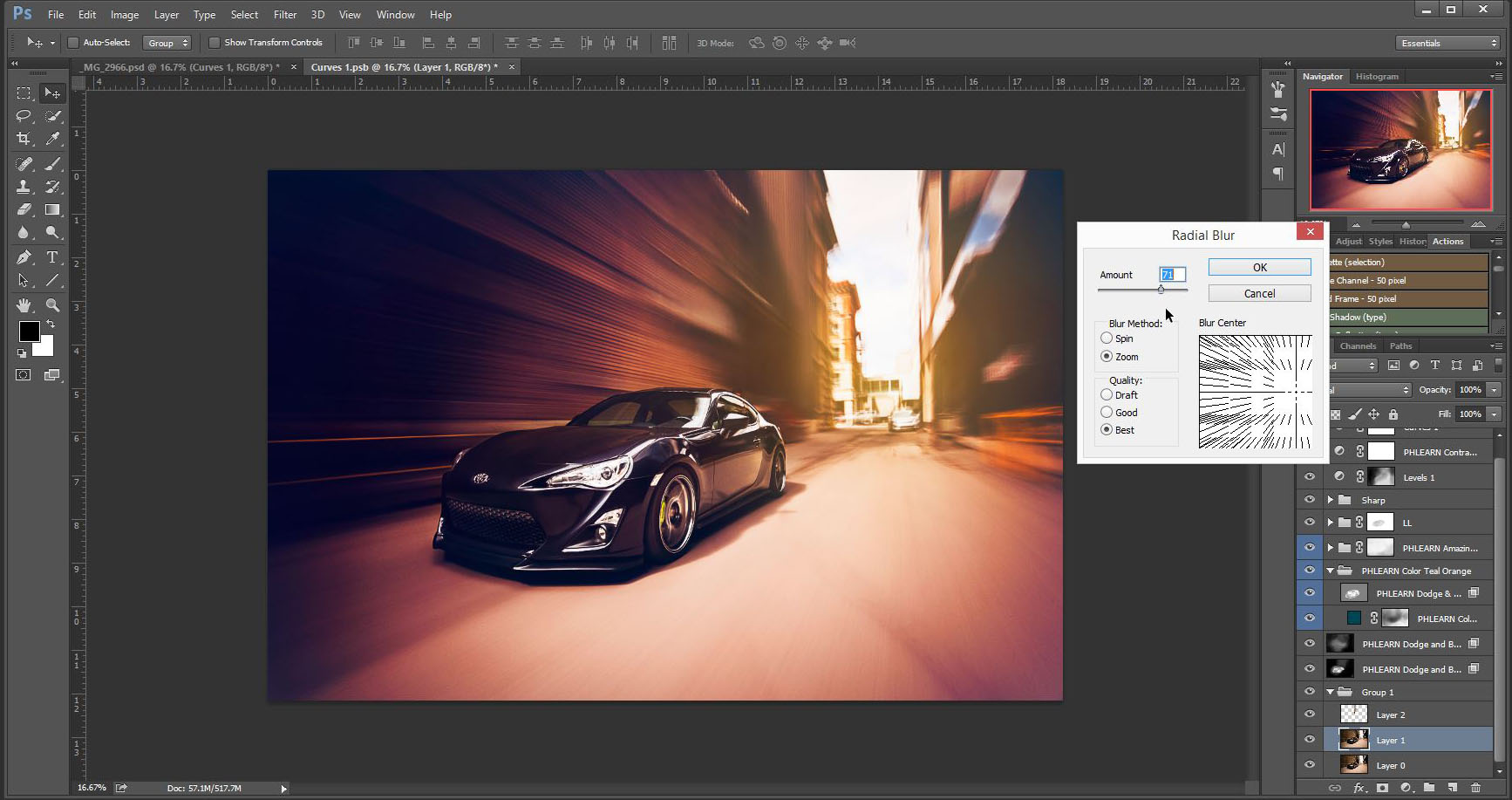Open the layer Fill dropdown arrow
1512x800 pixels.
(1495, 414)
